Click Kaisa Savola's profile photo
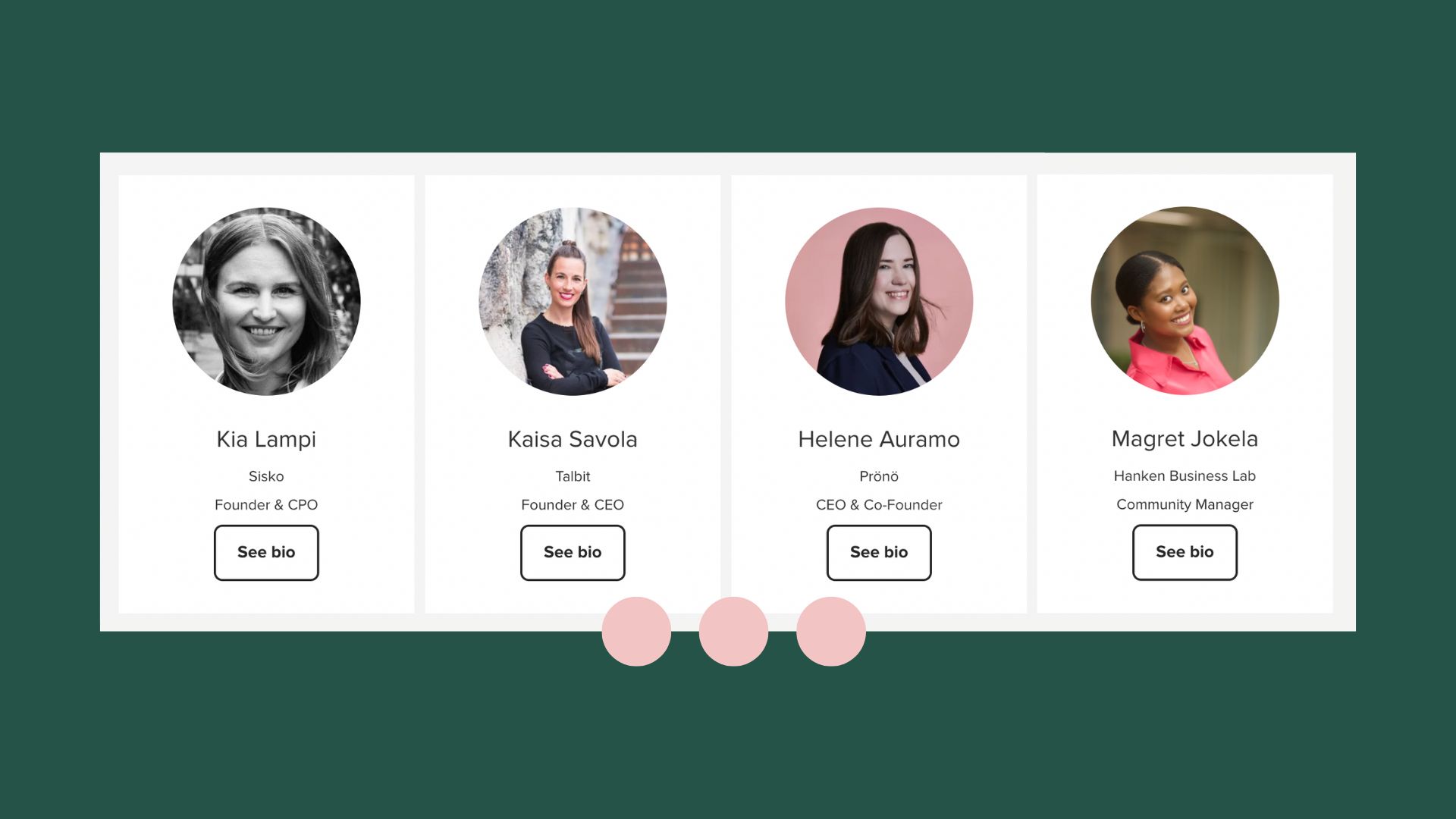Image resolution: width=1456 pixels, height=819 pixels. pos(573,301)
